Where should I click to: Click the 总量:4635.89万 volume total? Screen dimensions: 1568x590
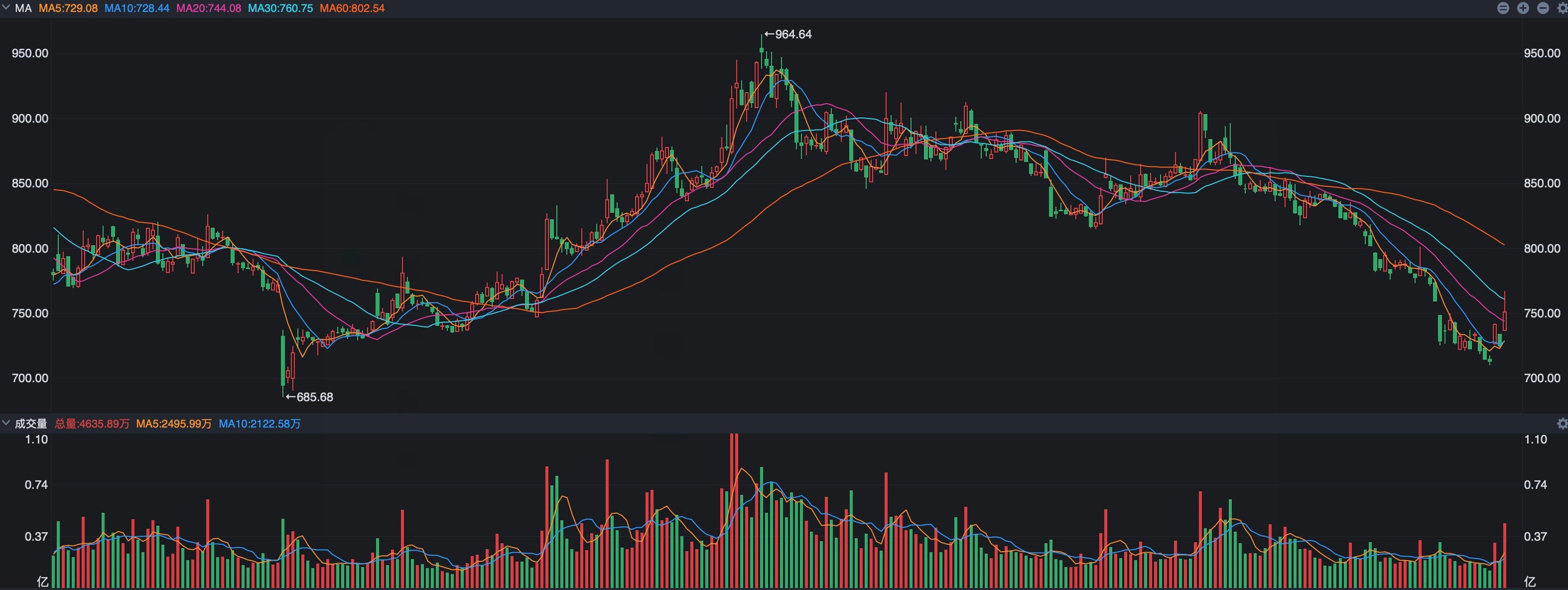92,423
